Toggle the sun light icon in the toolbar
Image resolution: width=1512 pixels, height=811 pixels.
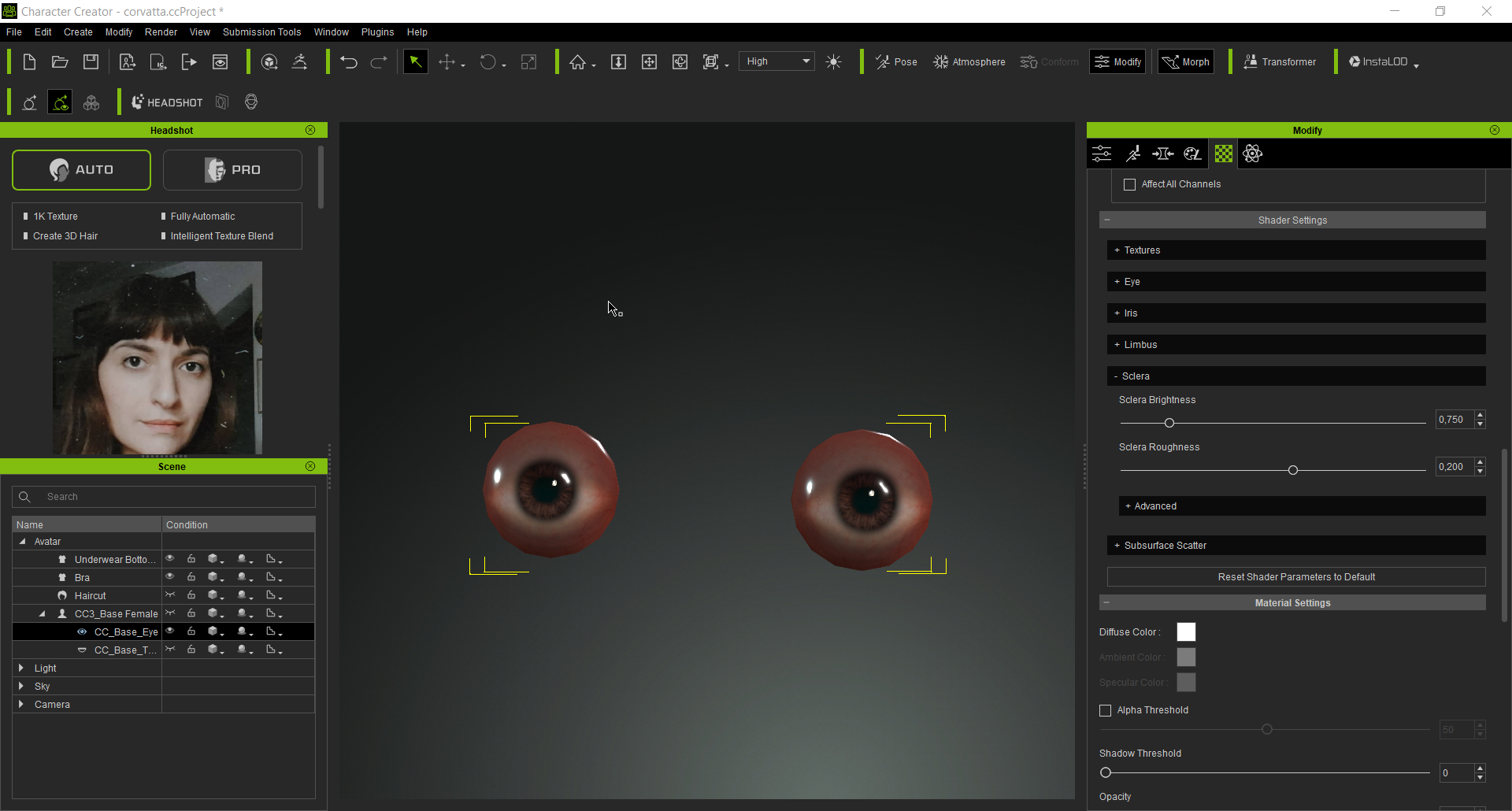pos(834,62)
